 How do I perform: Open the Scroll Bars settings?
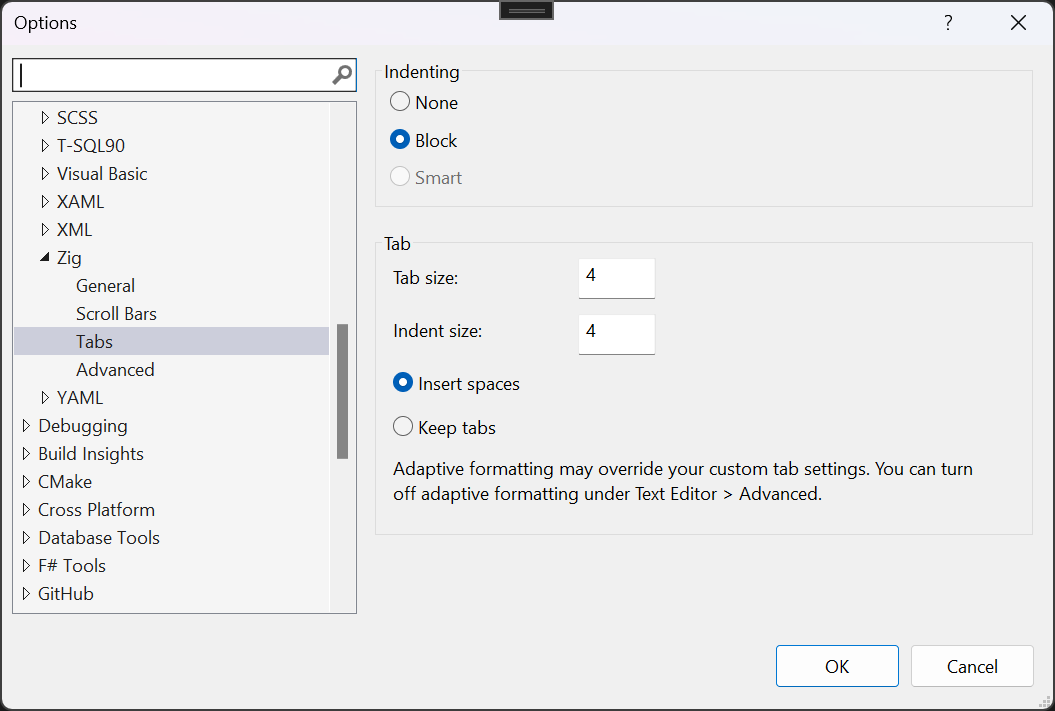tap(116, 313)
